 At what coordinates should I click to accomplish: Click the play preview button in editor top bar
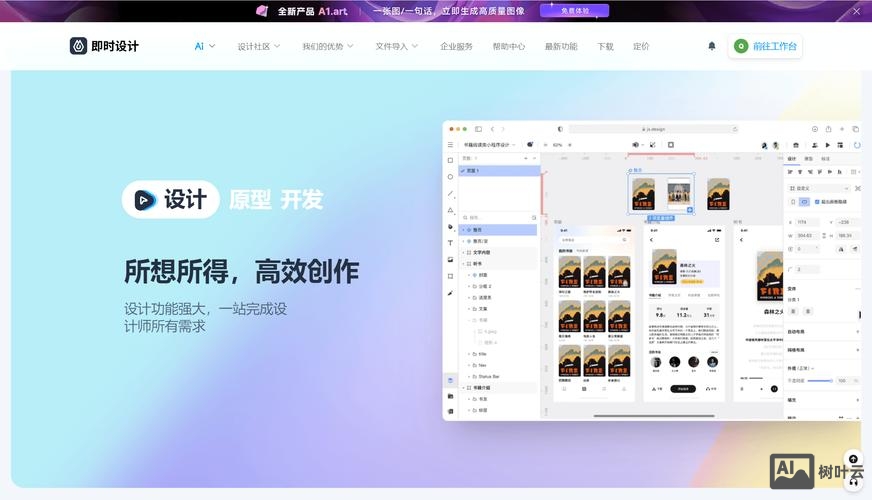(x=828, y=145)
